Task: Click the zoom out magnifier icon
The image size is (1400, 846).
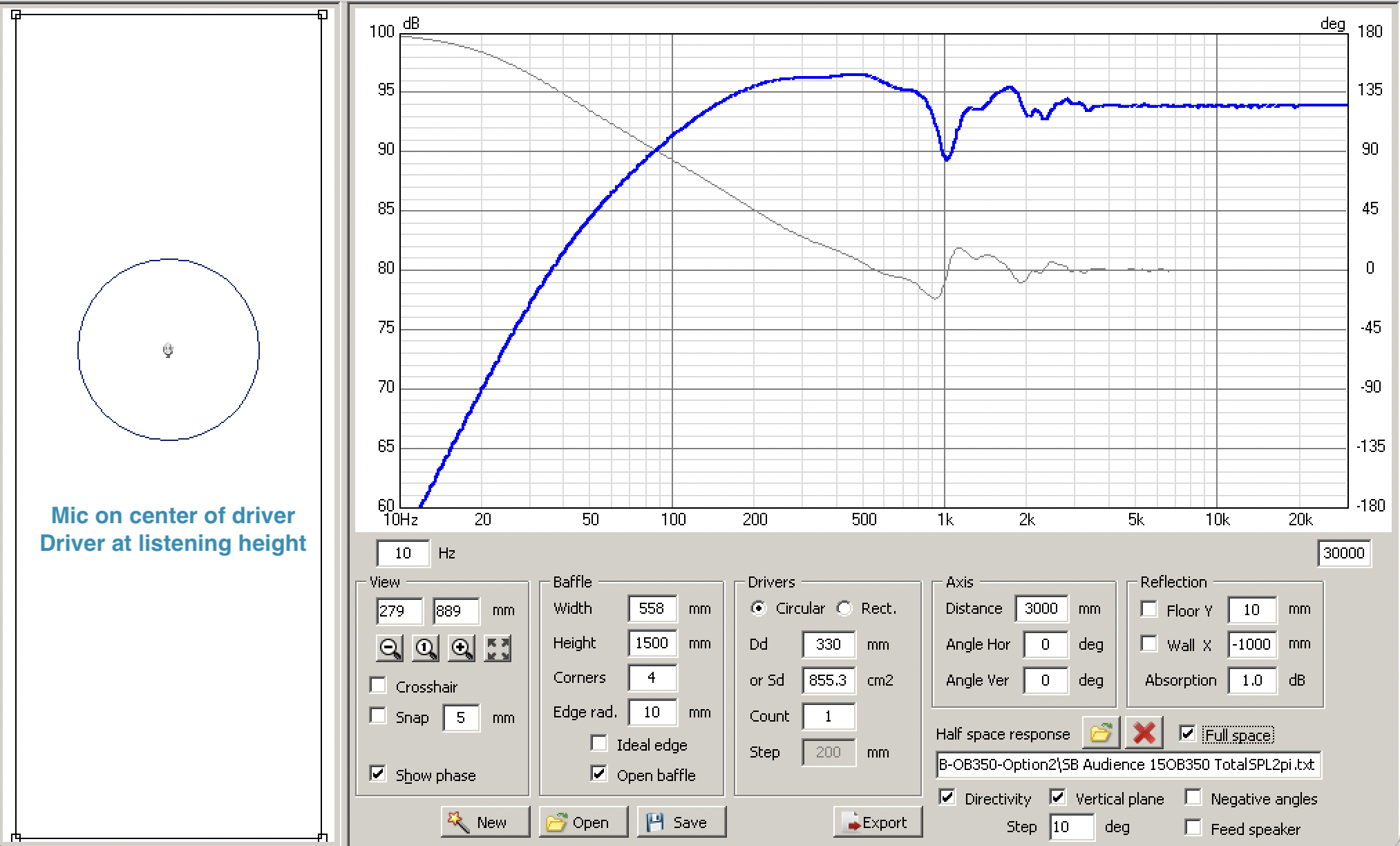Action: (x=390, y=648)
